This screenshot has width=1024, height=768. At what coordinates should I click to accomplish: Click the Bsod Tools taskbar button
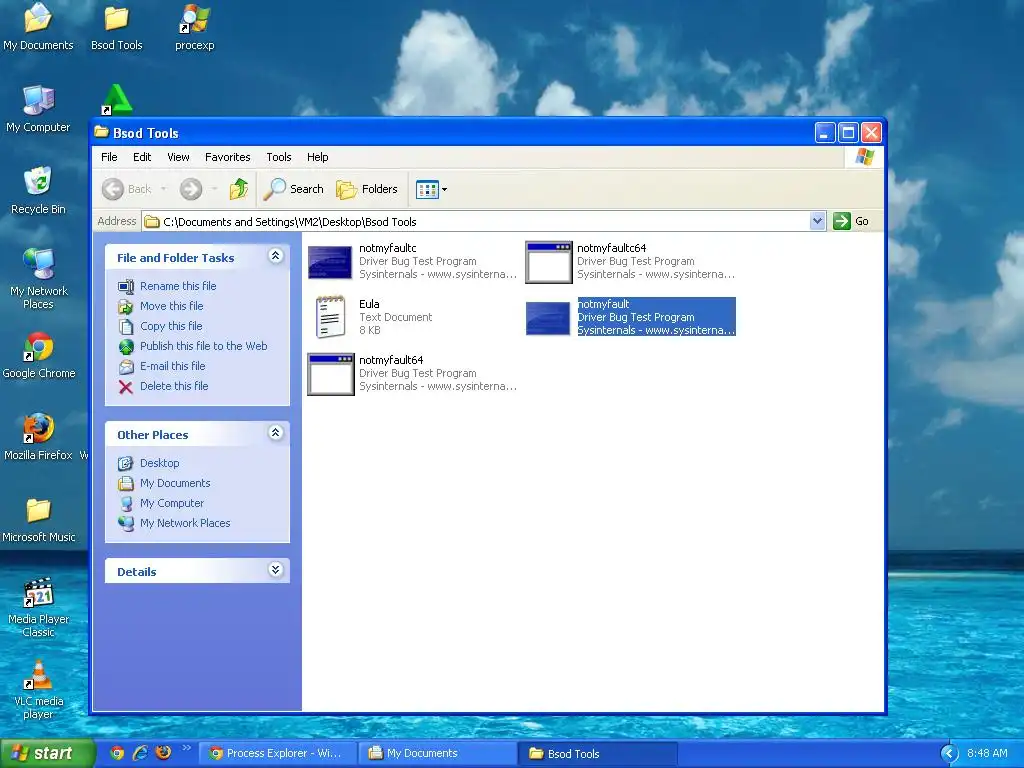click(x=598, y=754)
